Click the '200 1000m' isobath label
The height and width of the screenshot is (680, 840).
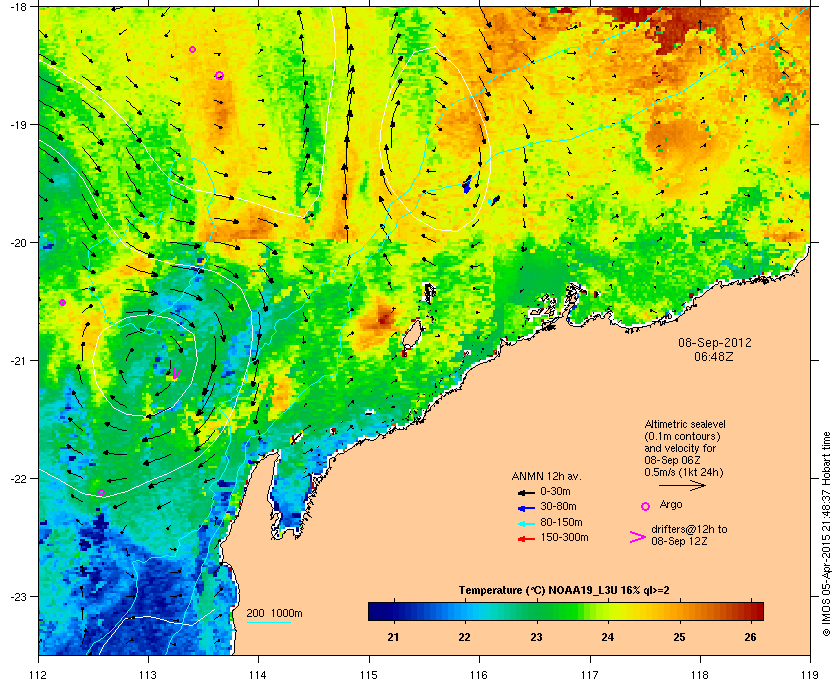pos(274,614)
